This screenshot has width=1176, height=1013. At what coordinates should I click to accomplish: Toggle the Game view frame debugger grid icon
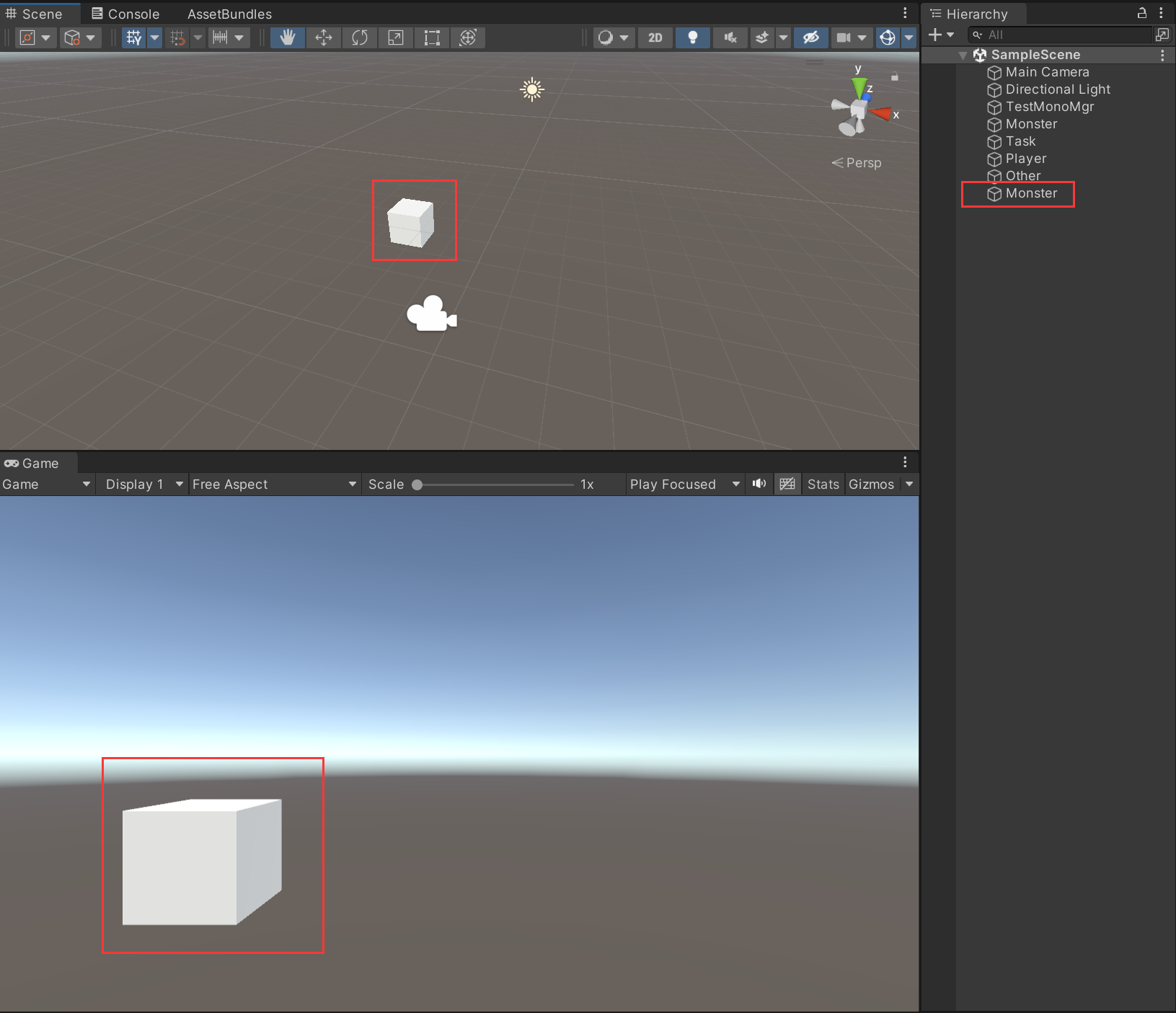[x=787, y=484]
